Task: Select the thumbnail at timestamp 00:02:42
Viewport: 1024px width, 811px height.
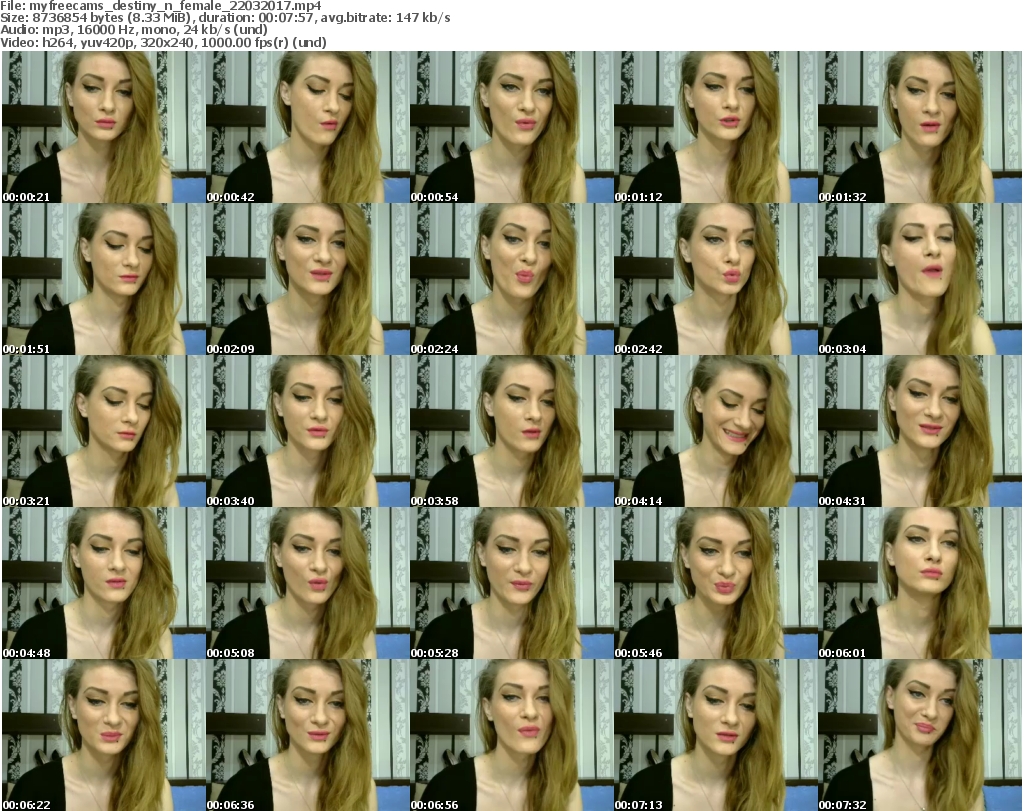Action: pos(715,279)
